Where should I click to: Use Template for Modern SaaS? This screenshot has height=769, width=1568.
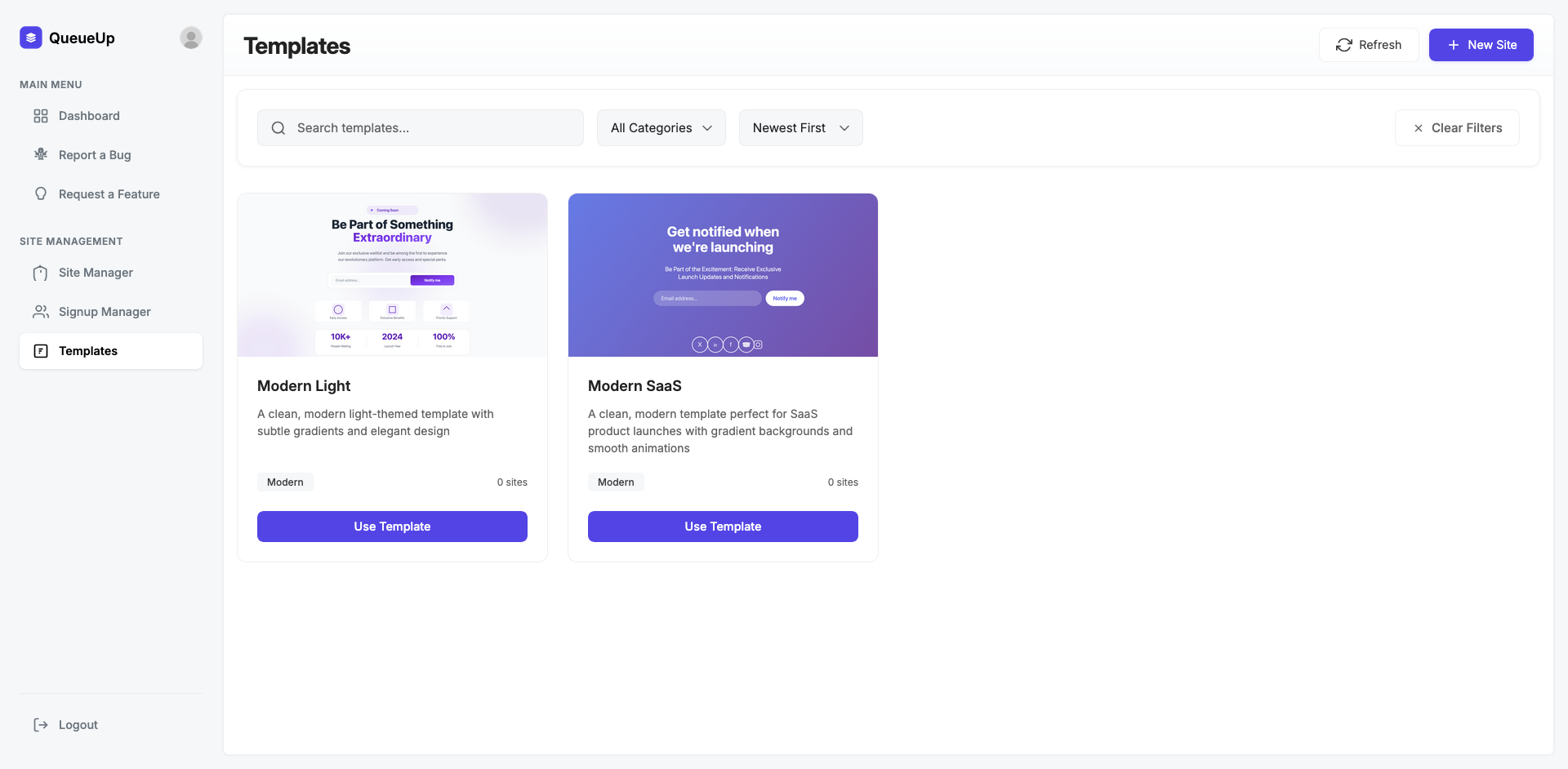tap(723, 527)
